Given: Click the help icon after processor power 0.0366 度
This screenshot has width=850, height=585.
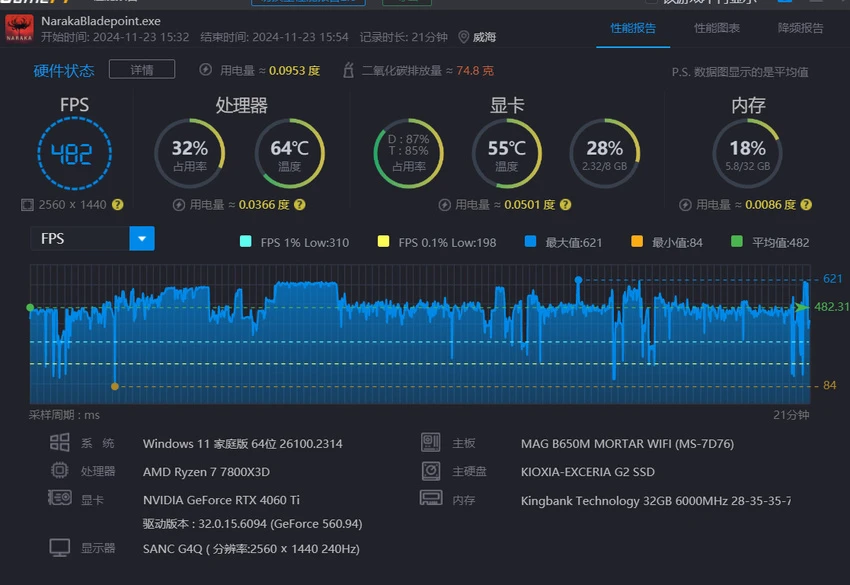Looking at the screenshot, I should tap(299, 204).
